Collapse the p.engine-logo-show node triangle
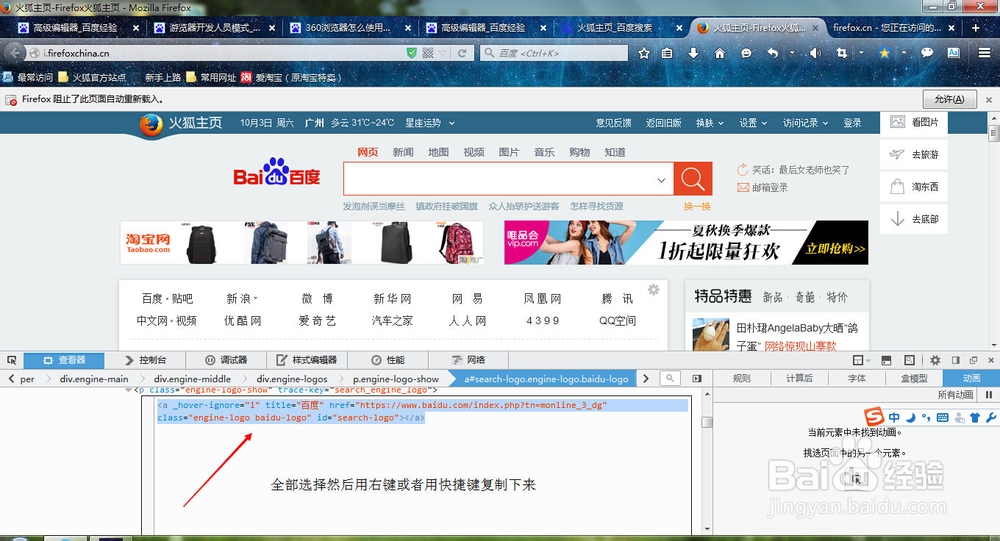This screenshot has height=541, width=1000. (129, 389)
